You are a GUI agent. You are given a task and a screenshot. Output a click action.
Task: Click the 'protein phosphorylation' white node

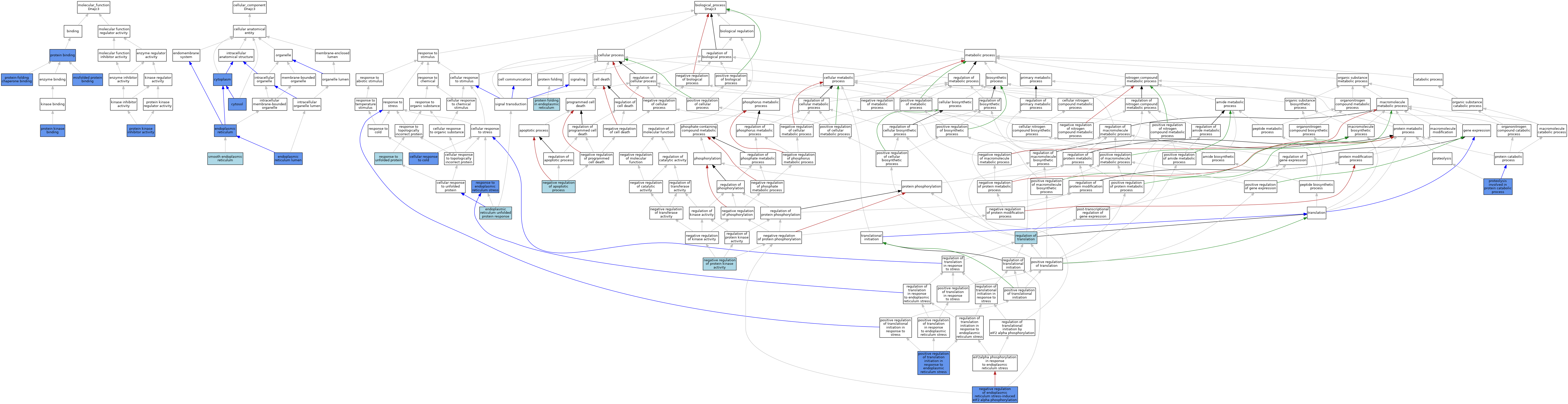(921, 186)
